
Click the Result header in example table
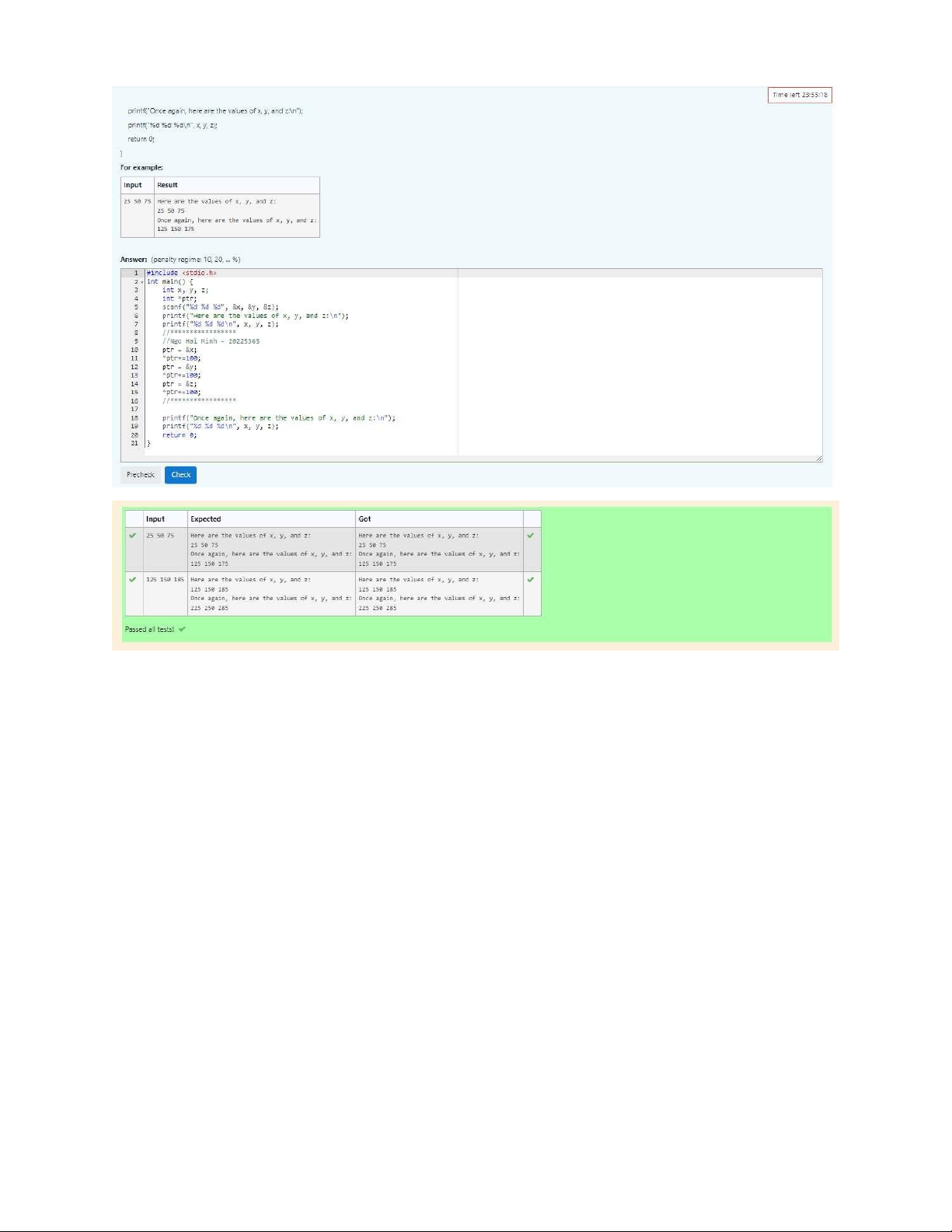[167, 185]
